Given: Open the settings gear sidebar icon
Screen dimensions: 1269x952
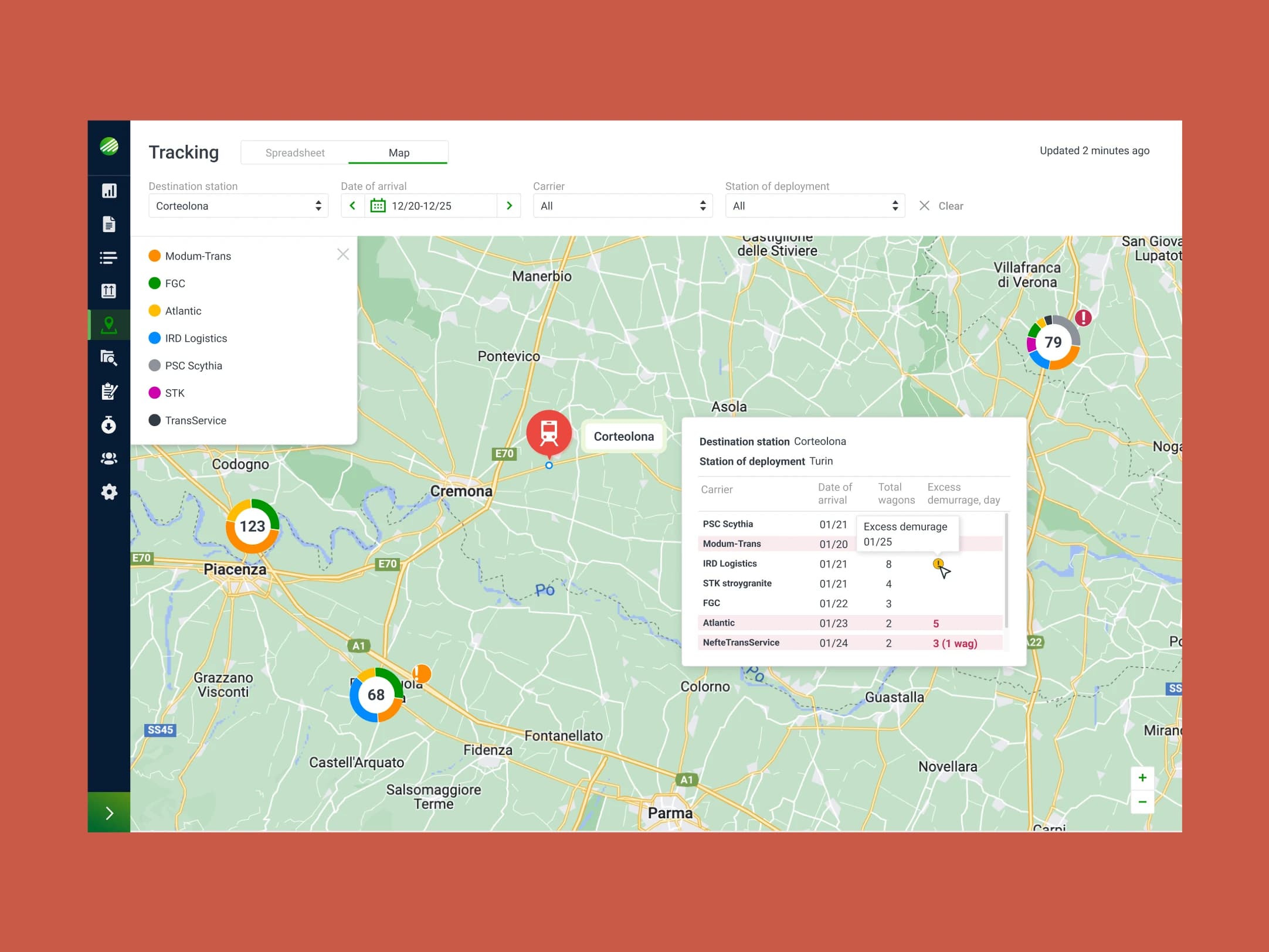Looking at the screenshot, I should (x=109, y=492).
